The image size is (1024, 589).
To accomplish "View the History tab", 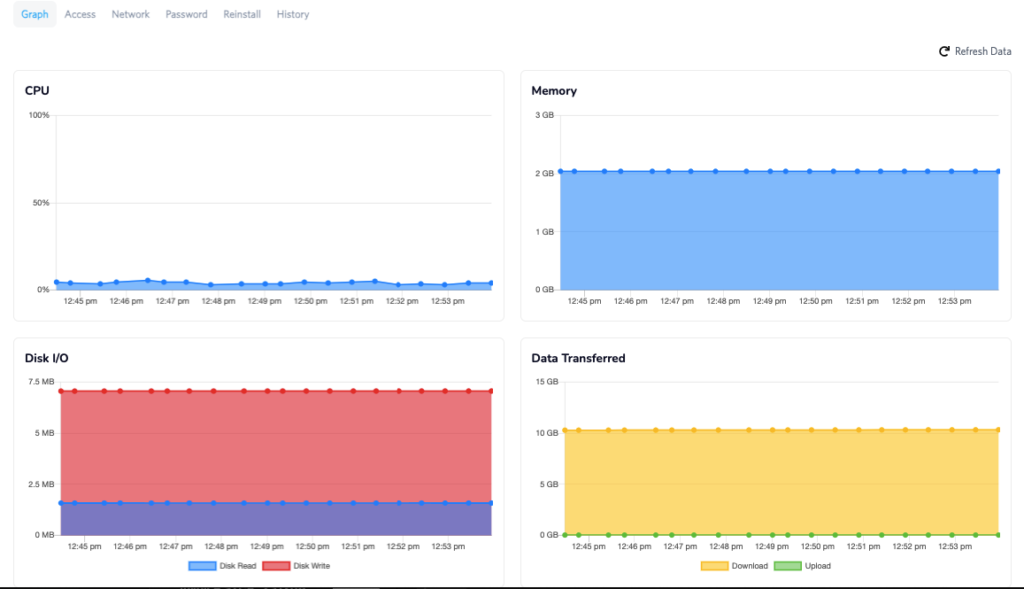I will tap(292, 14).
